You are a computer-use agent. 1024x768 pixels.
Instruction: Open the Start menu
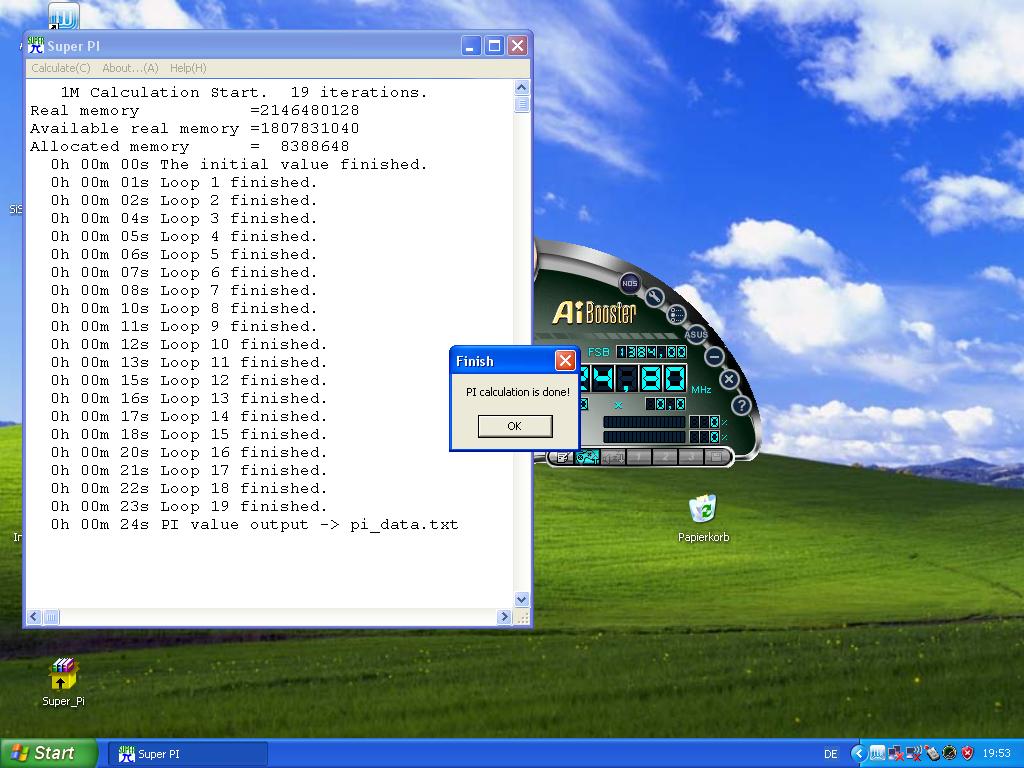48,753
